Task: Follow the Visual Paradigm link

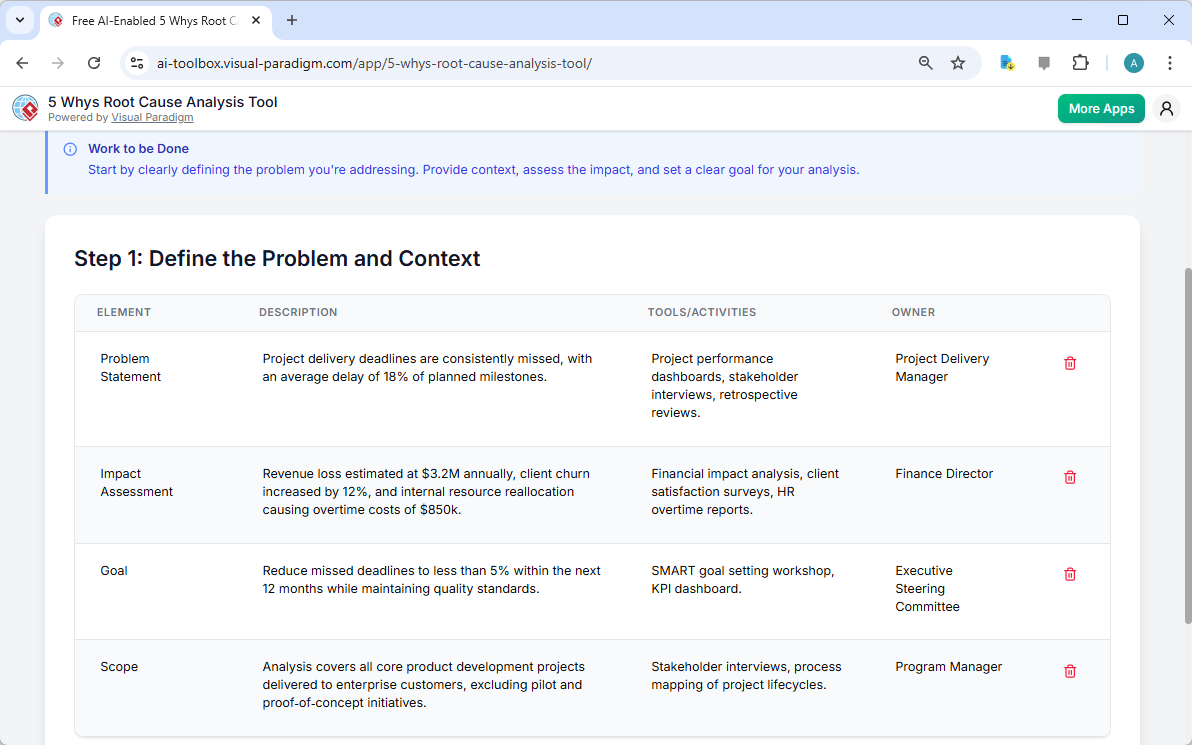Action: 152,117
